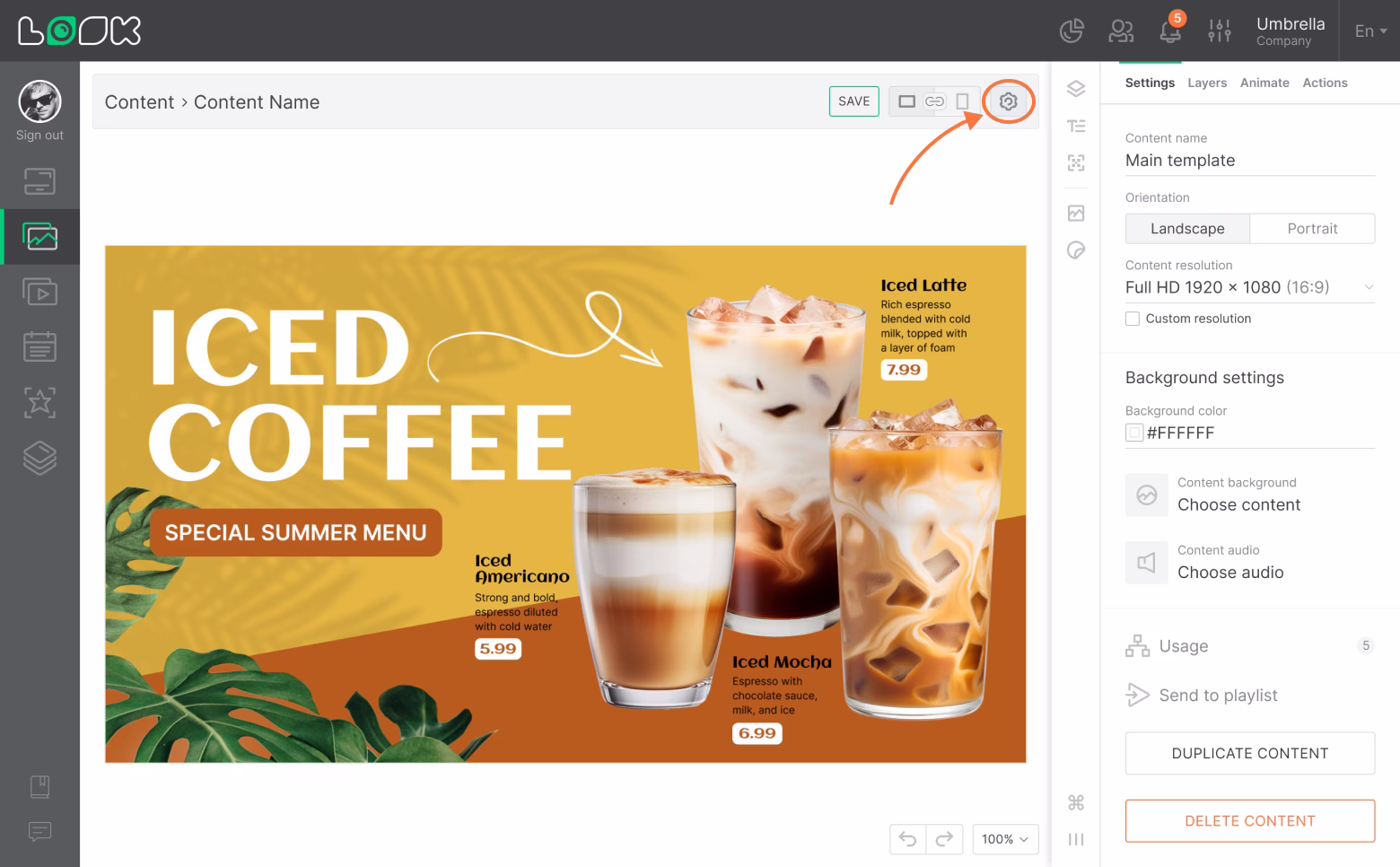The image size is (1400, 867).
Task: Click the LOOK logo
Action: click(x=79, y=31)
